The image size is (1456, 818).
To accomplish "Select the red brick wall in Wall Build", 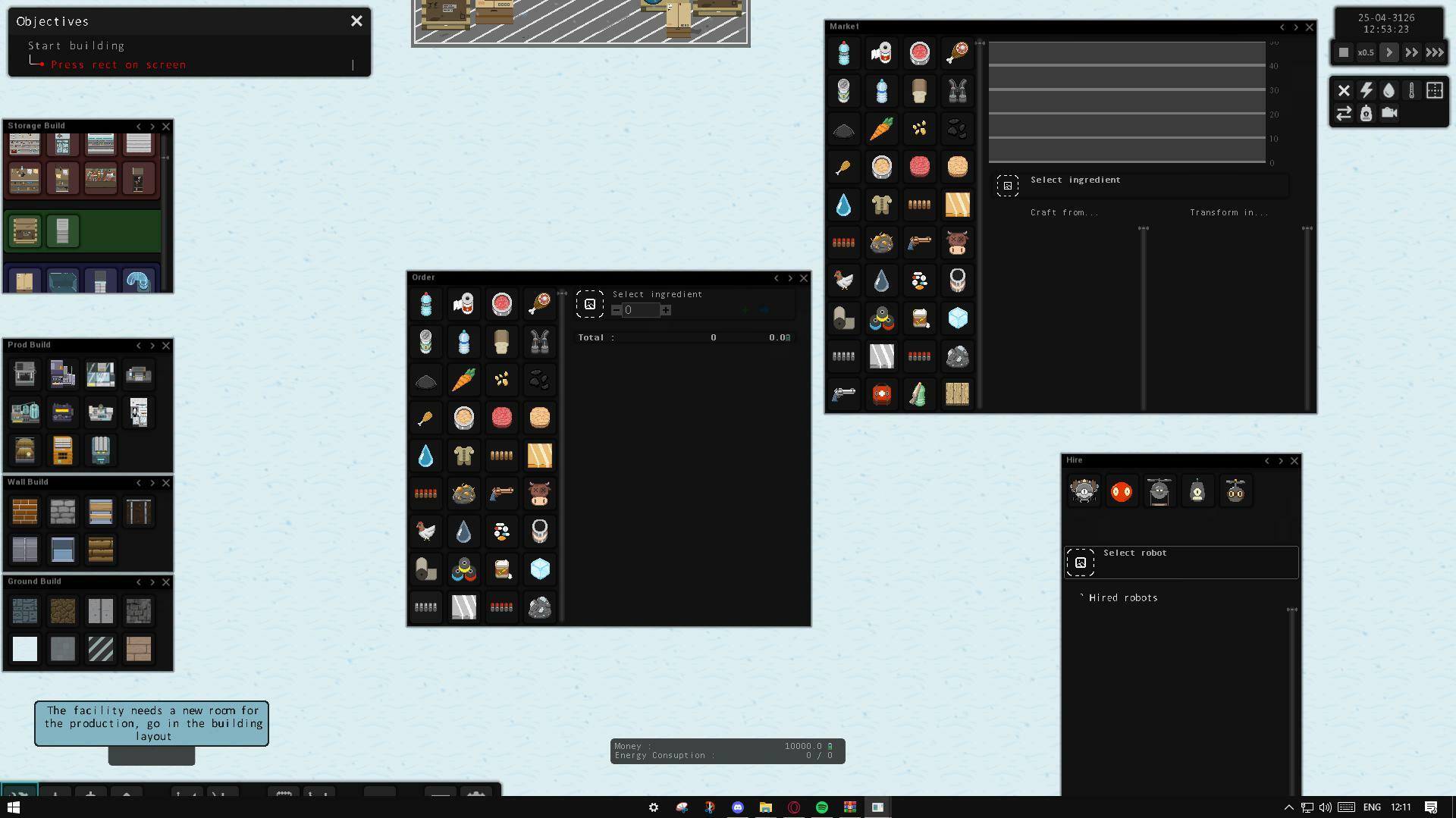I will pyautogui.click(x=25, y=512).
